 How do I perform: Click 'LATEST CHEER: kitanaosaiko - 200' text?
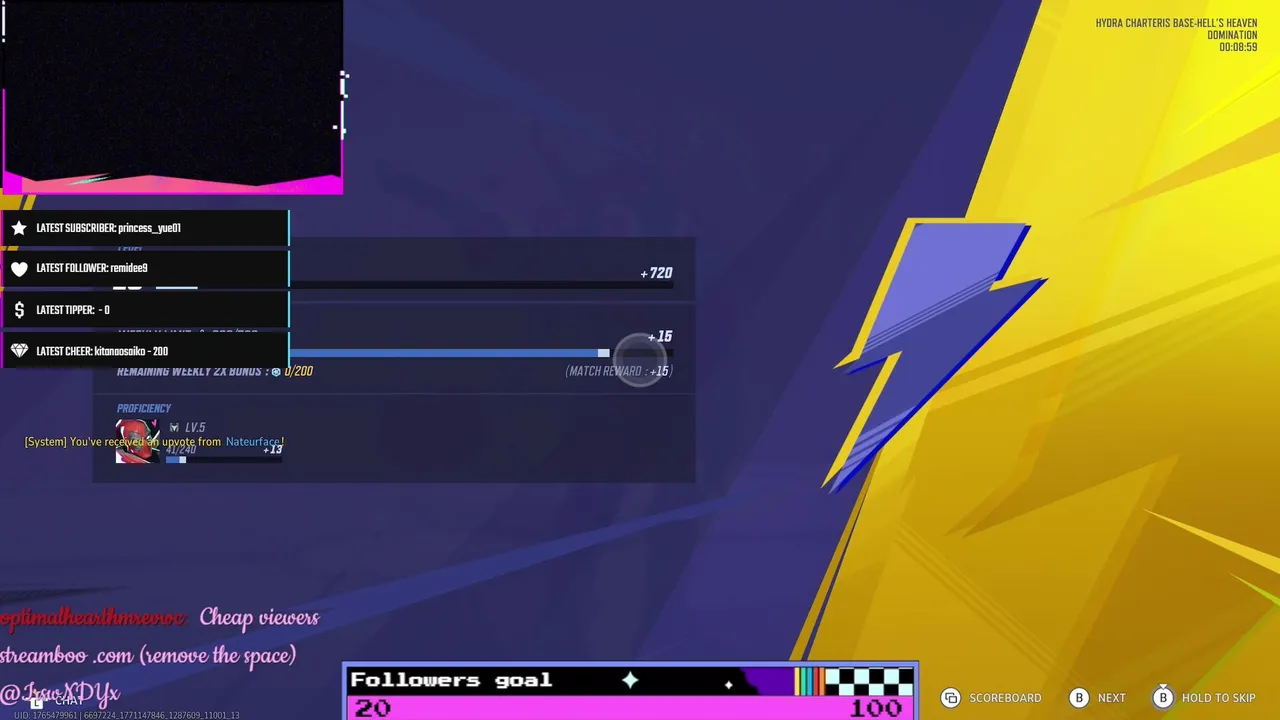coord(102,351)
